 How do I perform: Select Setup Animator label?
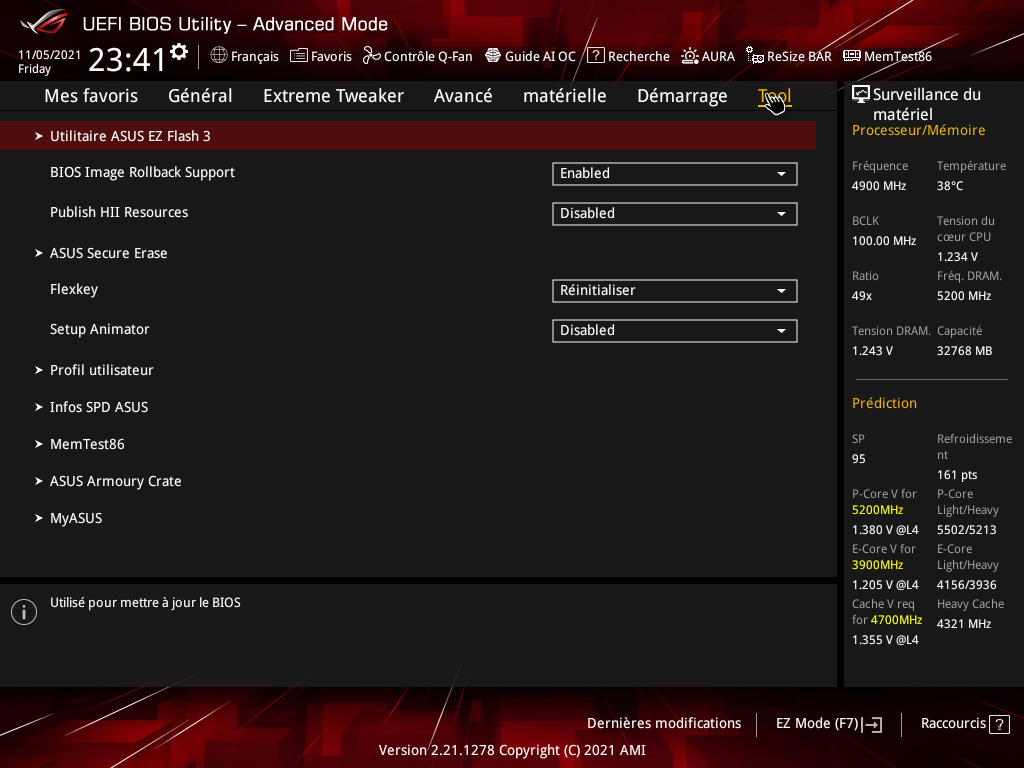click(x=100, y=329)
